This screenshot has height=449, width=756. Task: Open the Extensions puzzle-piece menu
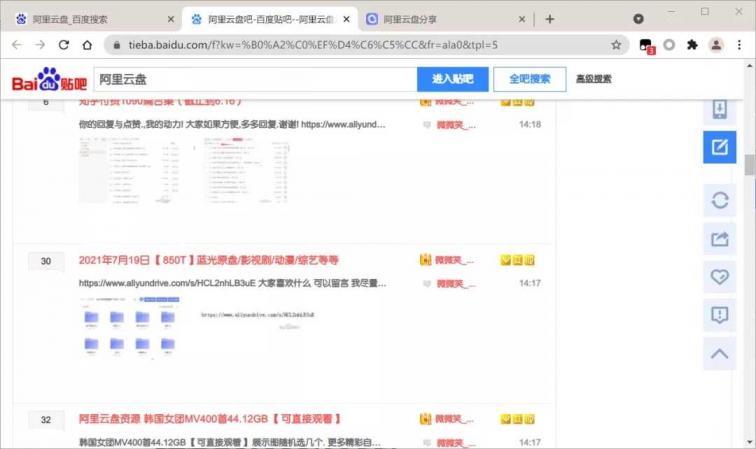(692, 45)
